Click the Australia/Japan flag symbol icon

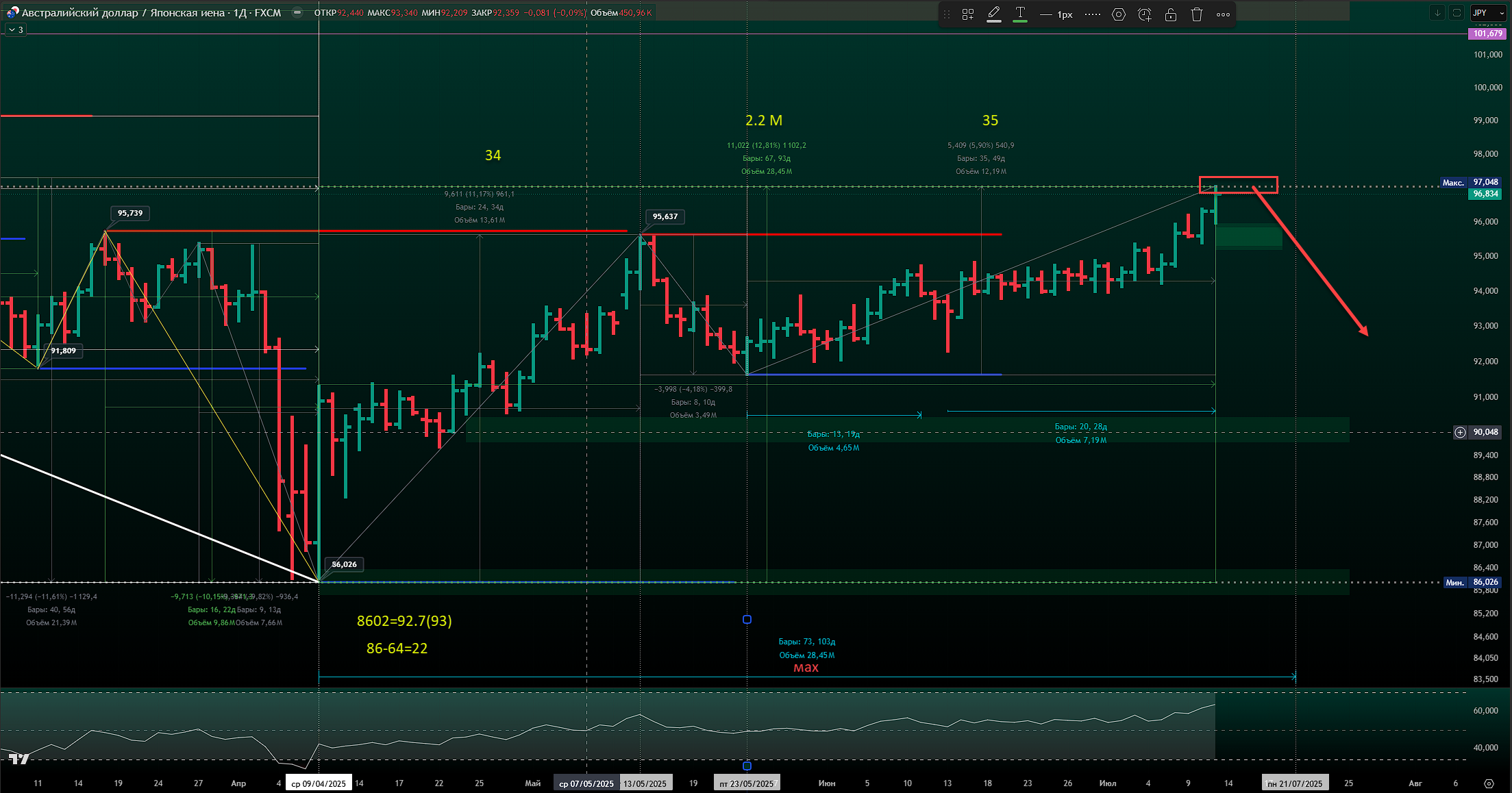[12, 12]
